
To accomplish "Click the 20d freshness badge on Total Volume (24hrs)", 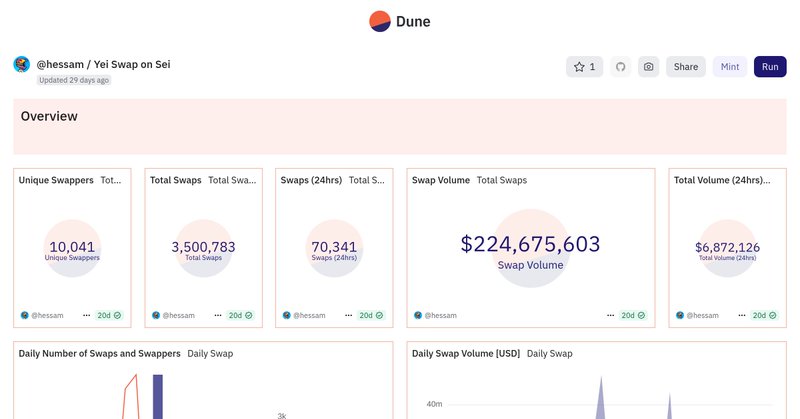I will point(764,315).
